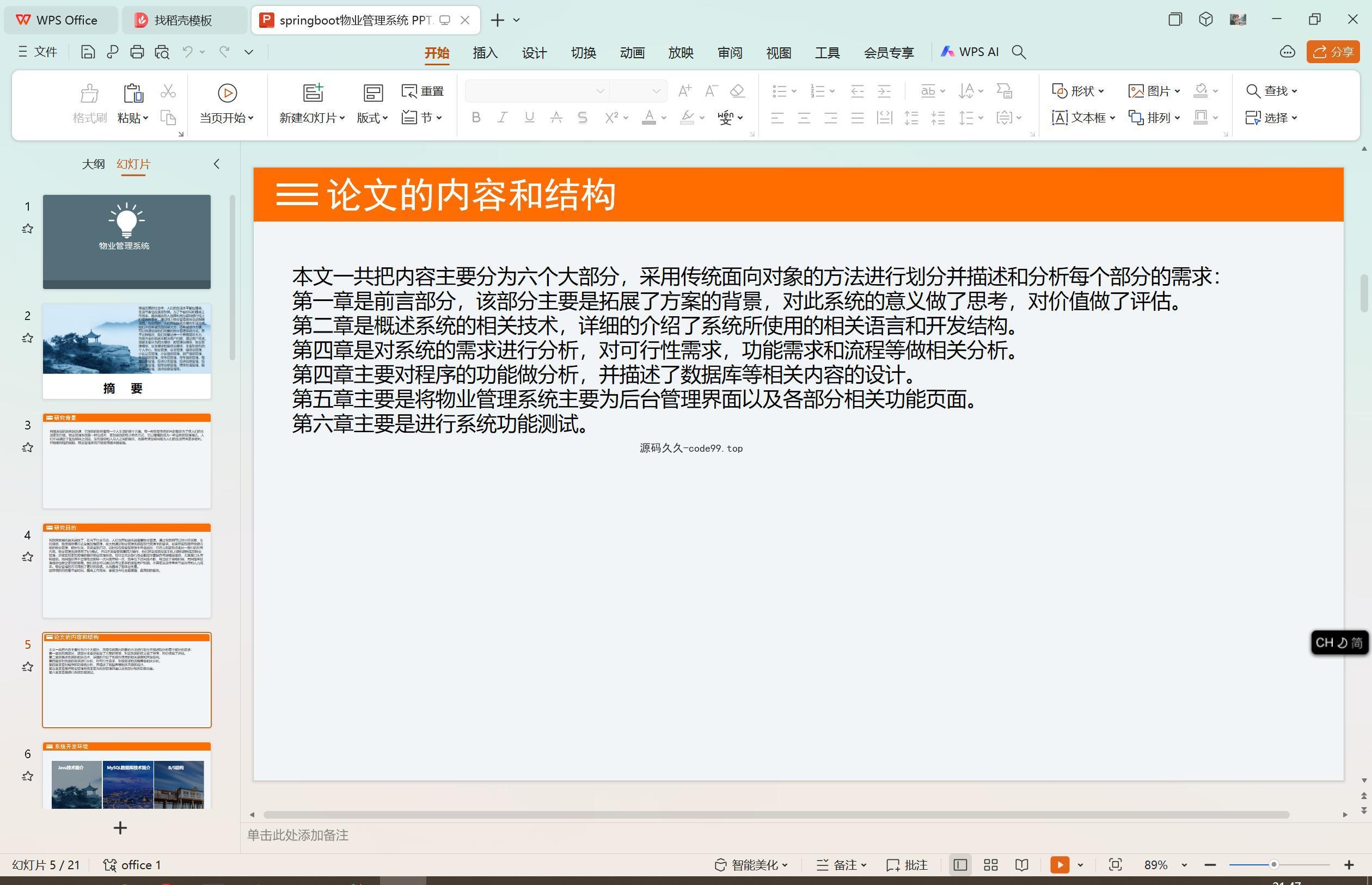Open bullet list dropdown
This screenshot has height=885, width=1372.
coord(794,91)
